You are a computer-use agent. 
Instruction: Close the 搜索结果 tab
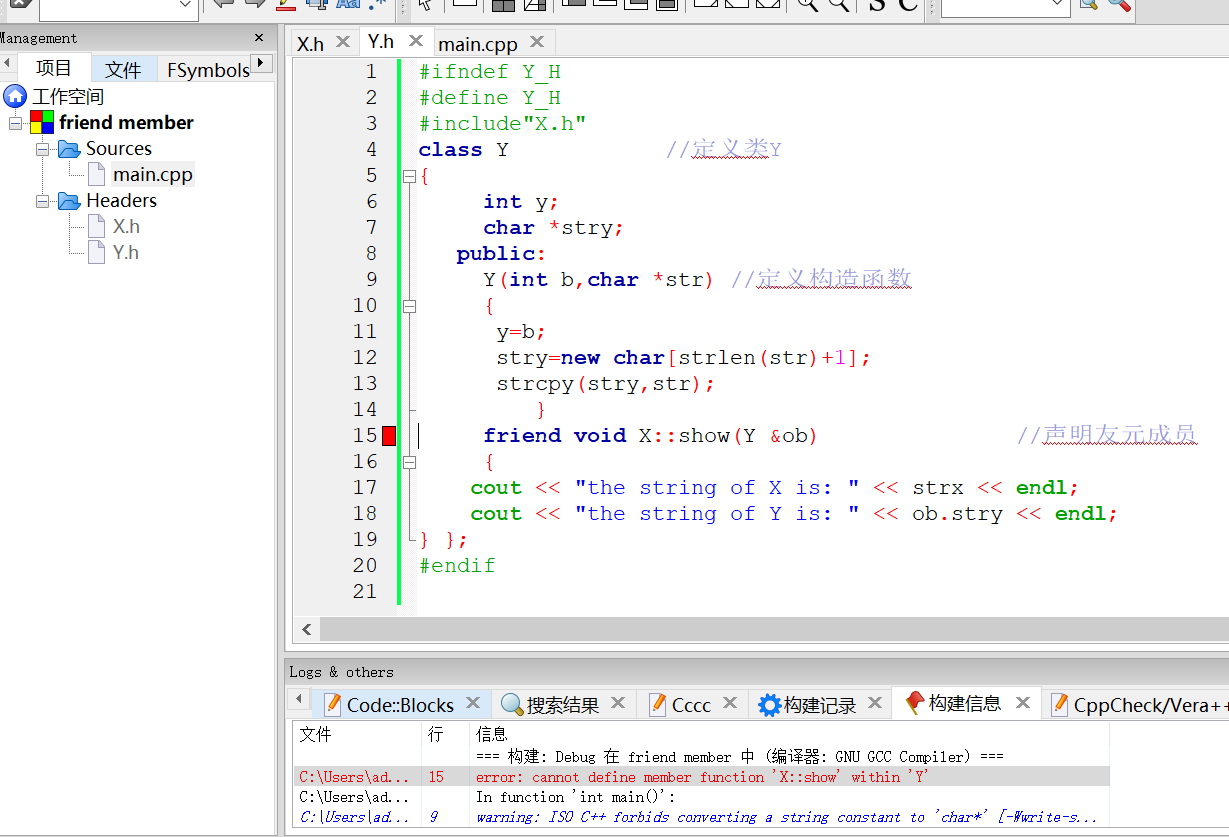(618, 703)
